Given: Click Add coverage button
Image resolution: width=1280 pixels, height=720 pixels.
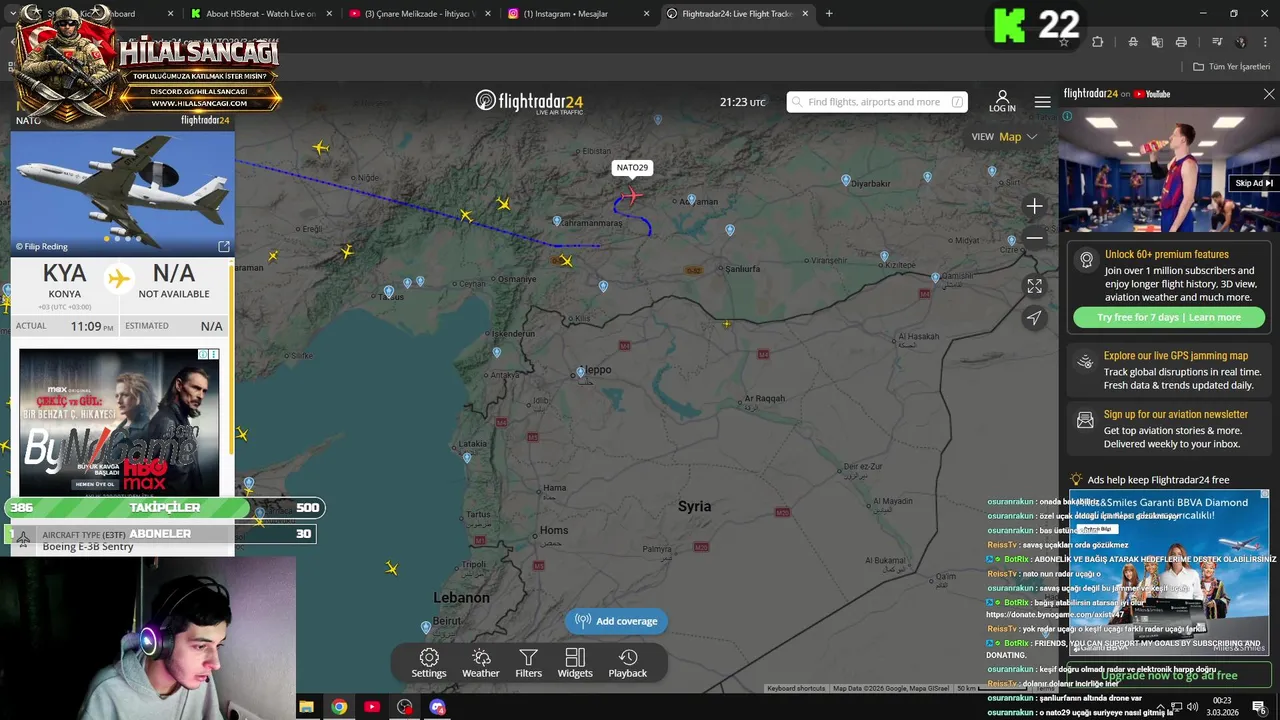Looking at the screenshot, I should 617,621.
